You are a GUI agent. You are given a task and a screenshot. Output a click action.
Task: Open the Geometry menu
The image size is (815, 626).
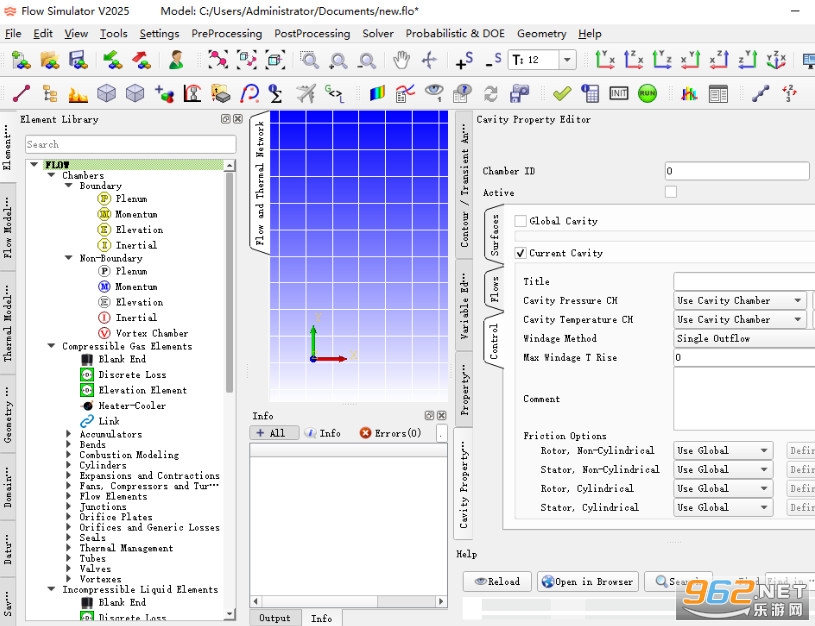click(x=542, y=33)
